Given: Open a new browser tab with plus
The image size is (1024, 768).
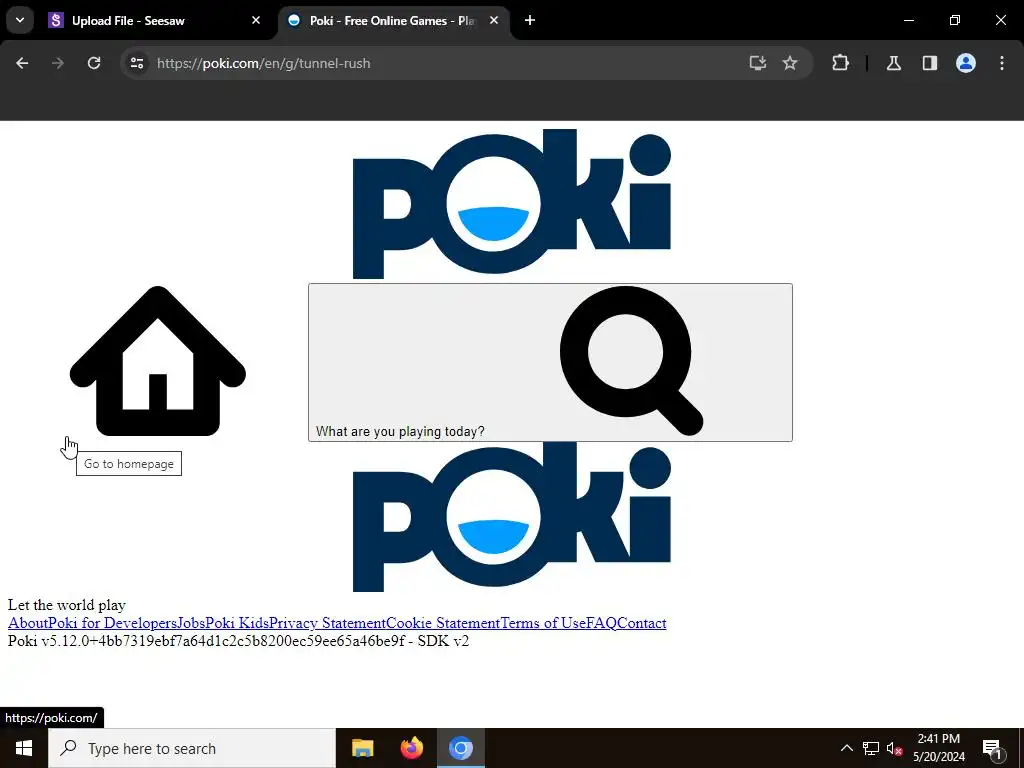Looking at the screenshot, I should point(530,20).
